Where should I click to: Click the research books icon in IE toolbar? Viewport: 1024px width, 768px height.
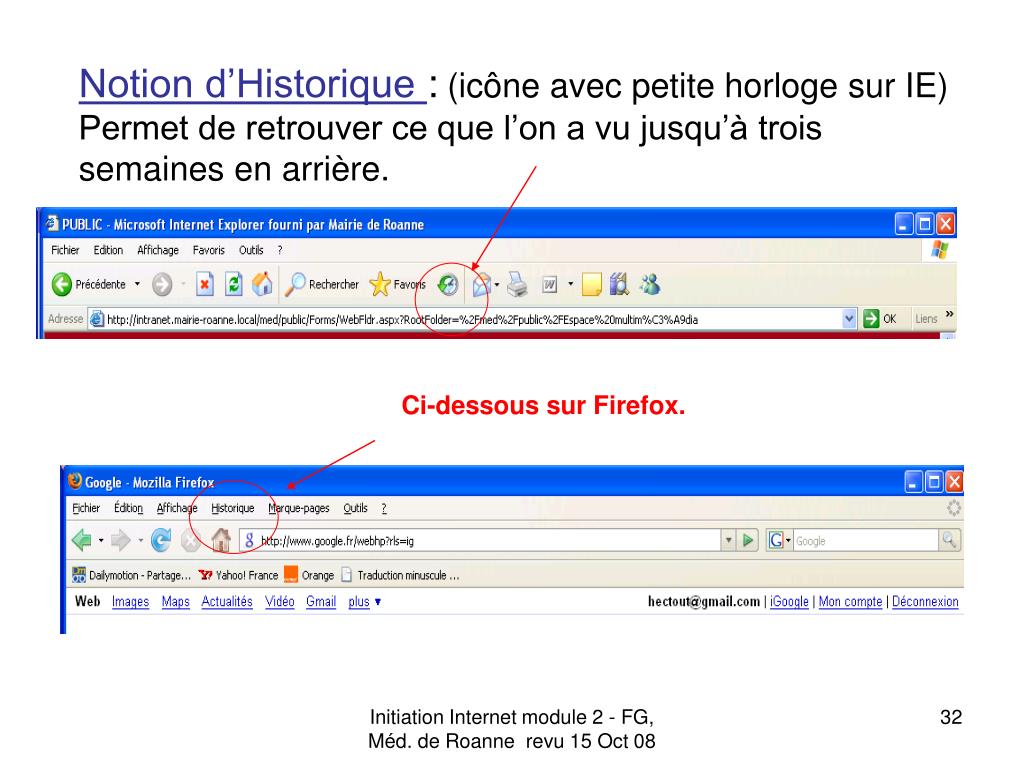point(619,284)
